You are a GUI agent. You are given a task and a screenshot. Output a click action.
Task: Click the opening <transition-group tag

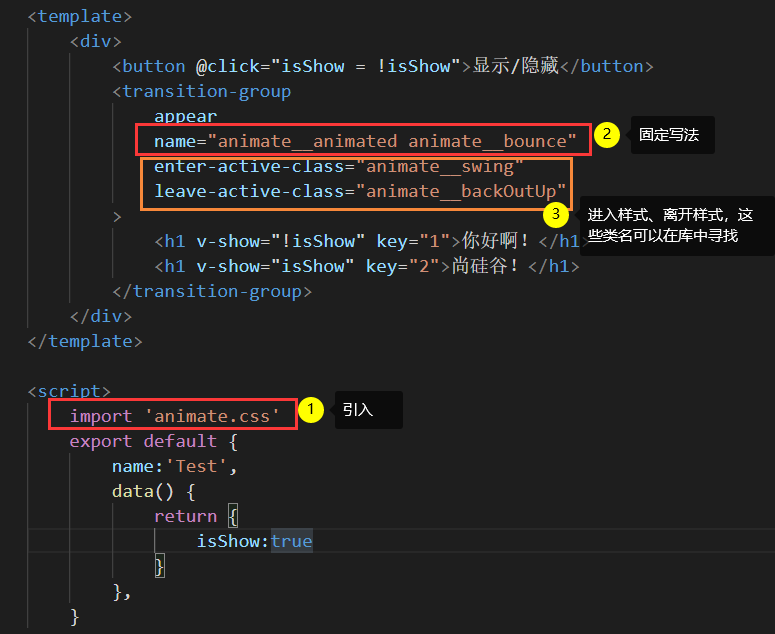202,91
